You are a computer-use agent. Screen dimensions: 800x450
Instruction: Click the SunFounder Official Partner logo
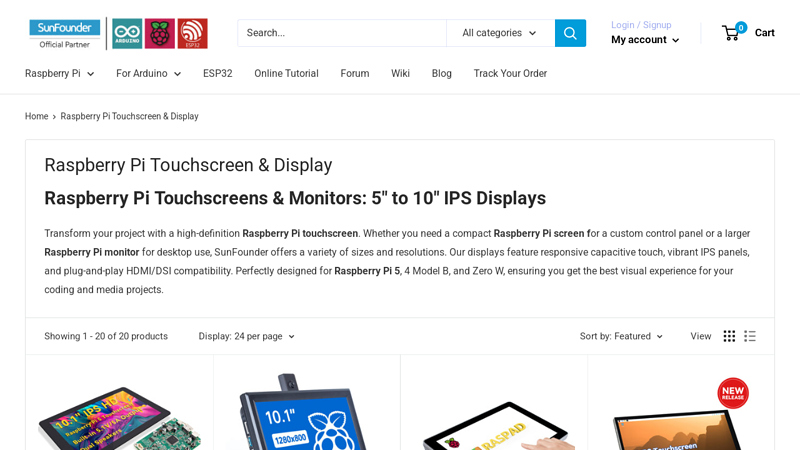64,34
